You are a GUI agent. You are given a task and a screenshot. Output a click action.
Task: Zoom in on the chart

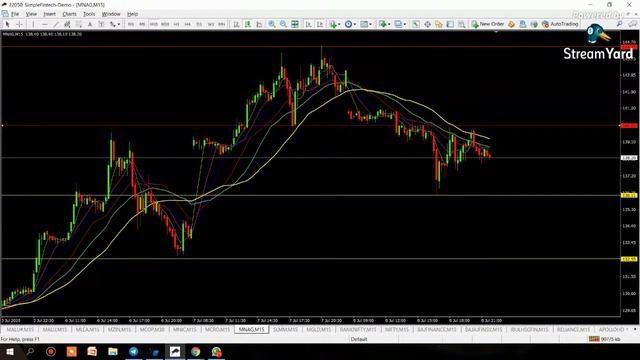[272, 24]
